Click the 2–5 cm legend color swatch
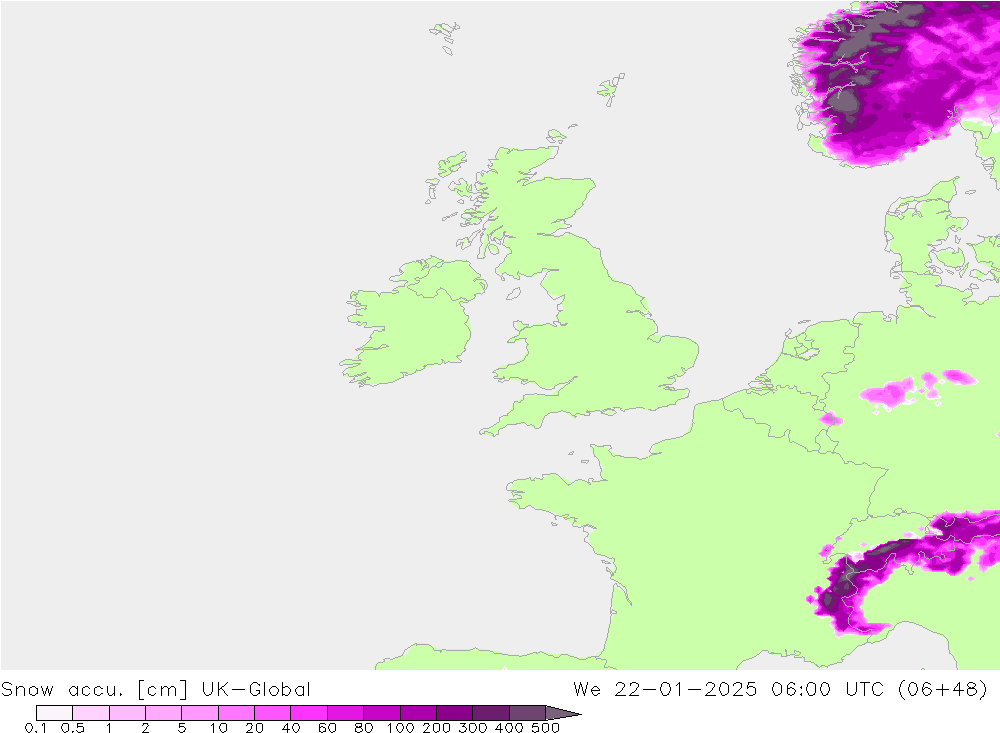This screenshot has height=733, width=1000. click(164, 713)
